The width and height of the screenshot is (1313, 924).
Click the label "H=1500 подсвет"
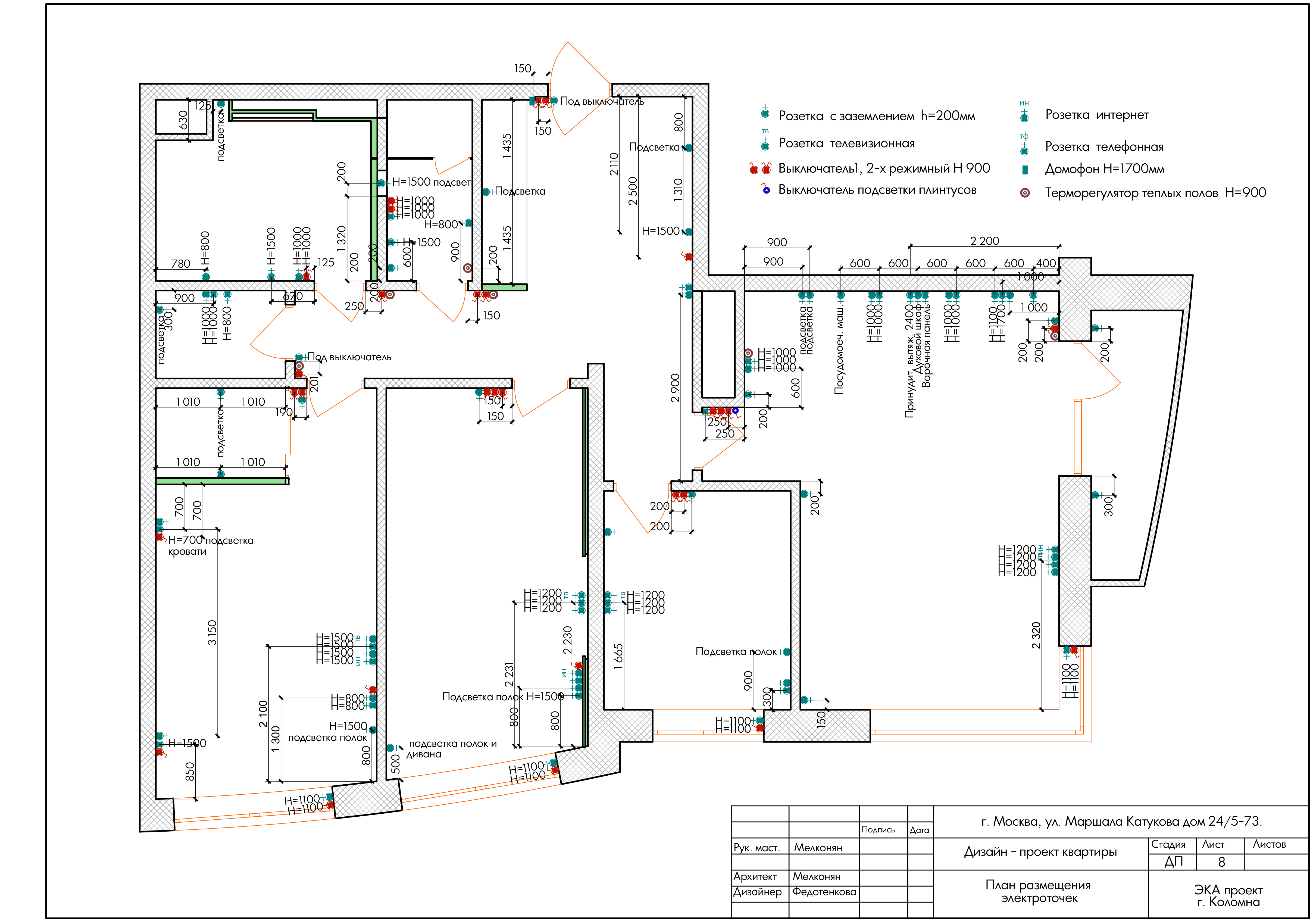[x=431, y=182]
